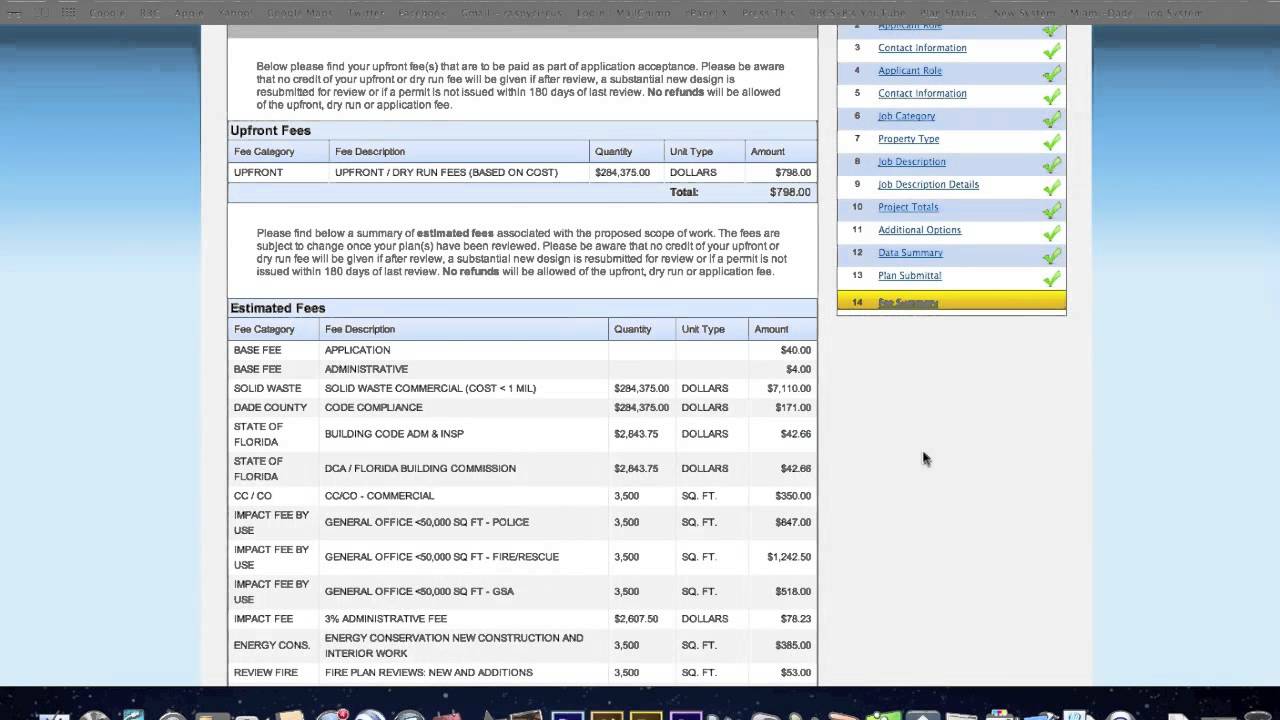1280x720 pixels.
Task: Click green checkmark for step 3 Contact Information
Action: (x=1051, y=50)
